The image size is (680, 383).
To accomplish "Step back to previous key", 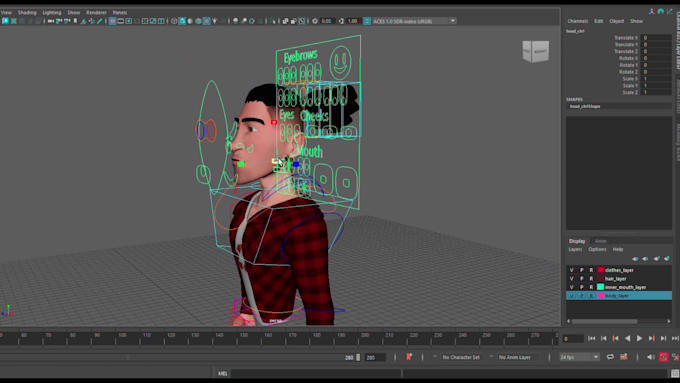I will pyautogui.click(x=615, y=338).
